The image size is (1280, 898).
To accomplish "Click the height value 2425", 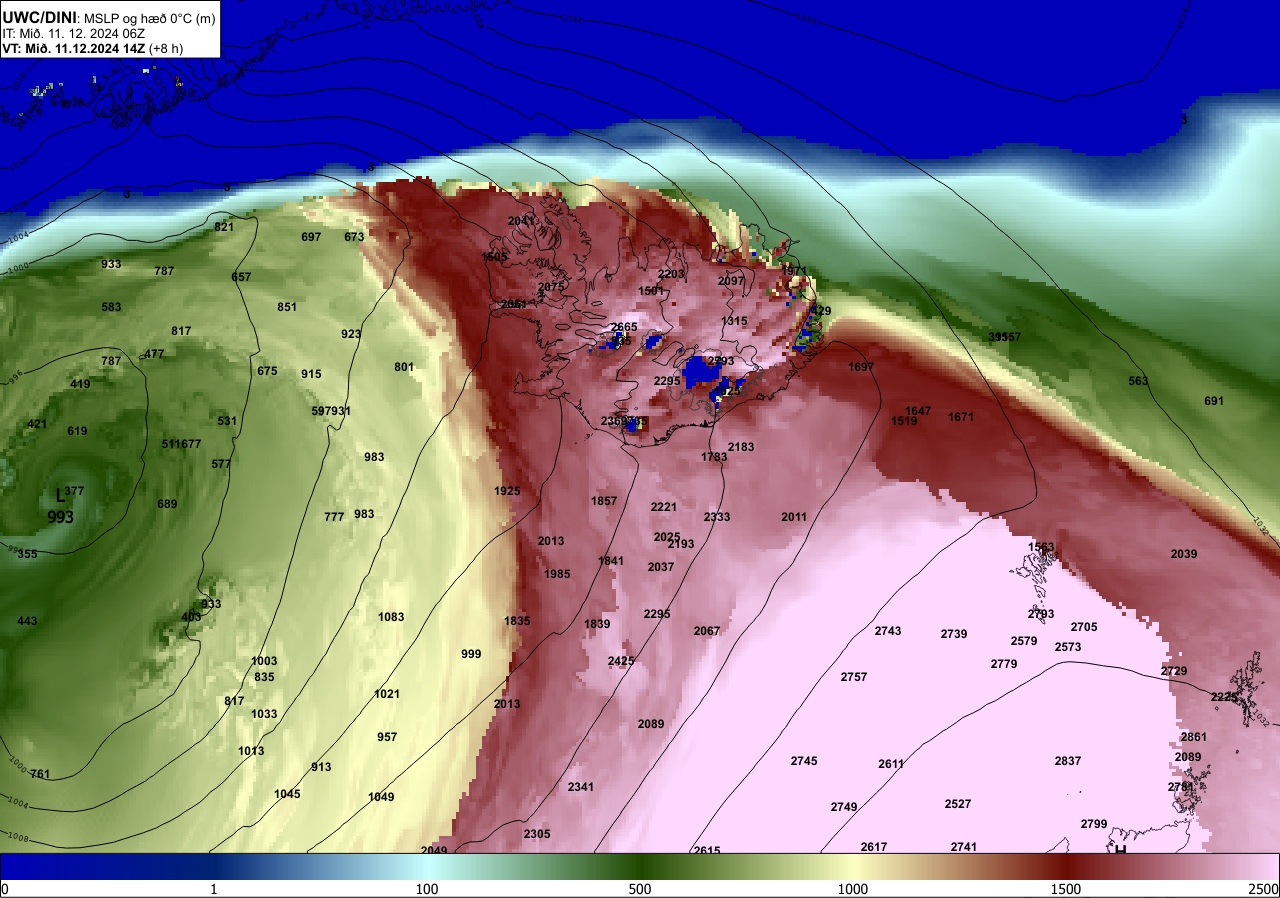I will click(x=621, y=661).
